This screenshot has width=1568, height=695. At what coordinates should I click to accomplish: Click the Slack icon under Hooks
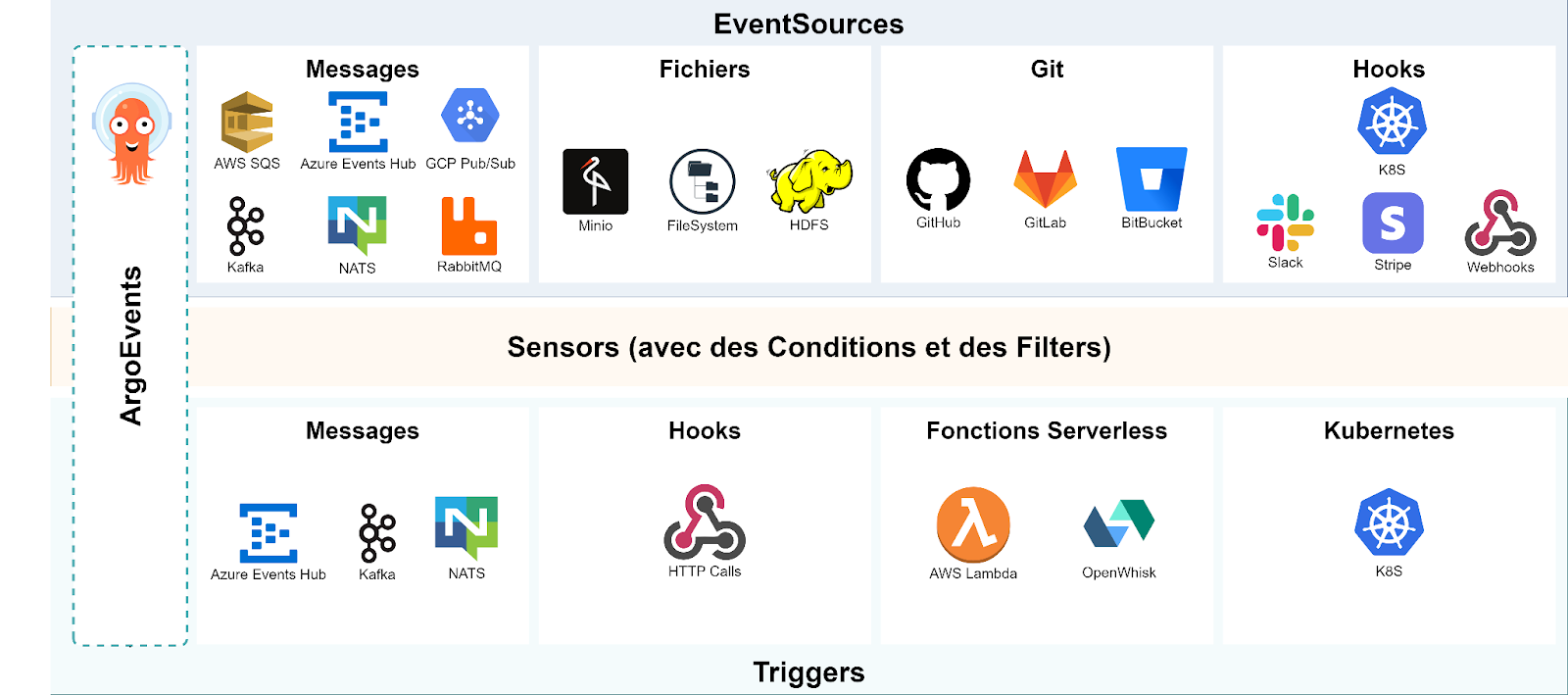click(1285, 223)
